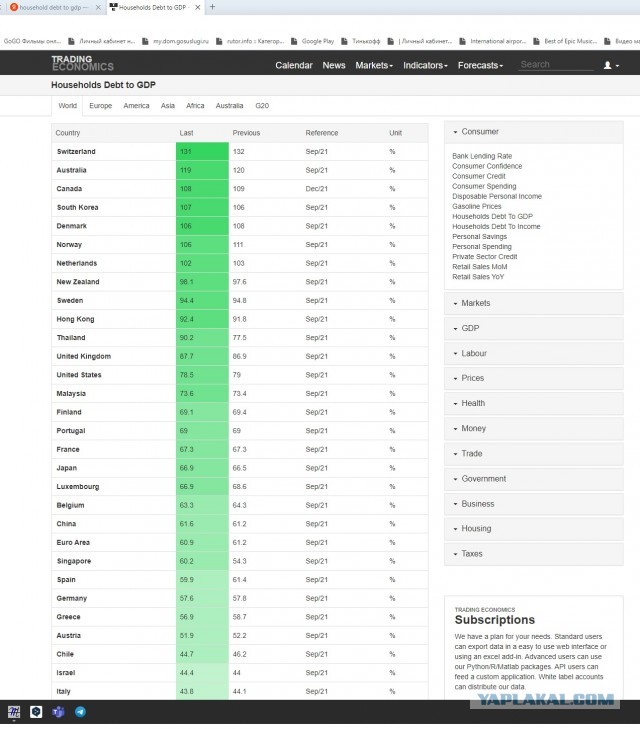Screen dimensions: 640x729
Task: Expand the Government sidebar section
Action: click(x=534, y=479)
